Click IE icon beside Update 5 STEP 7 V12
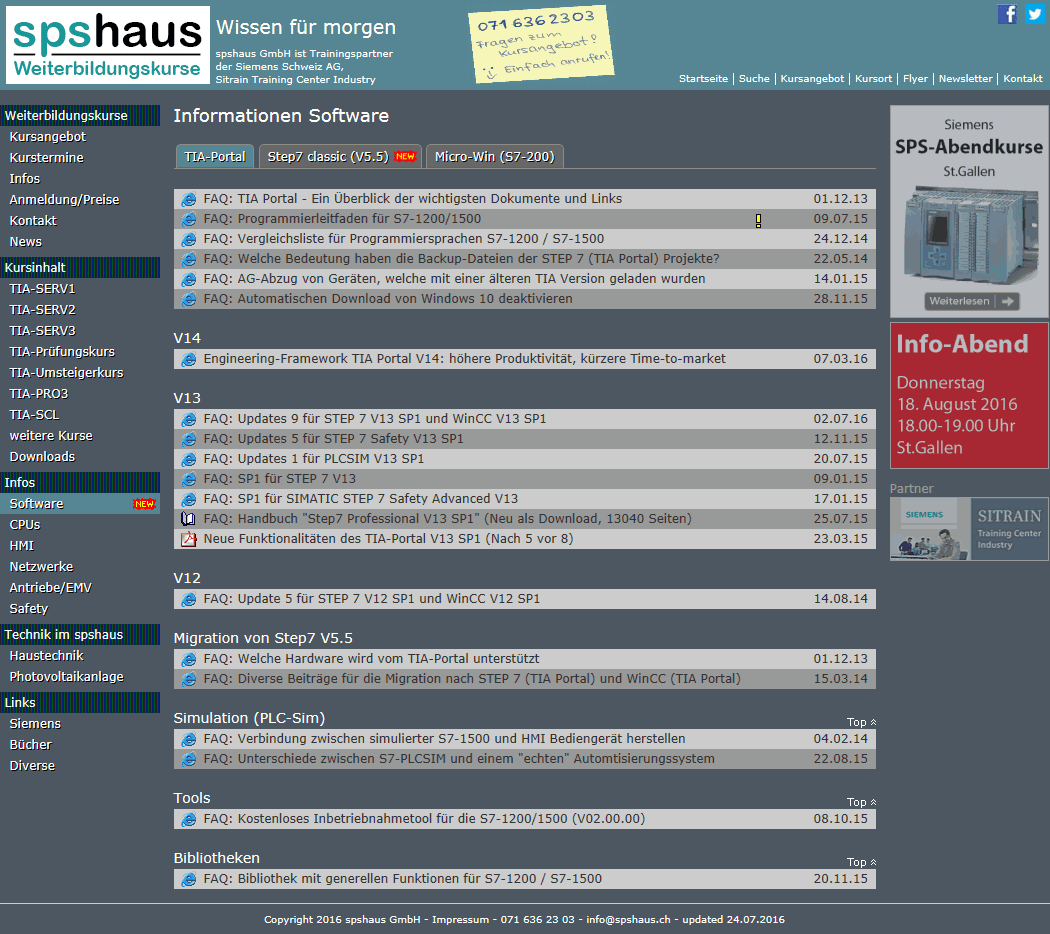Screen dimensions: 1050x934 pos(189,599)
